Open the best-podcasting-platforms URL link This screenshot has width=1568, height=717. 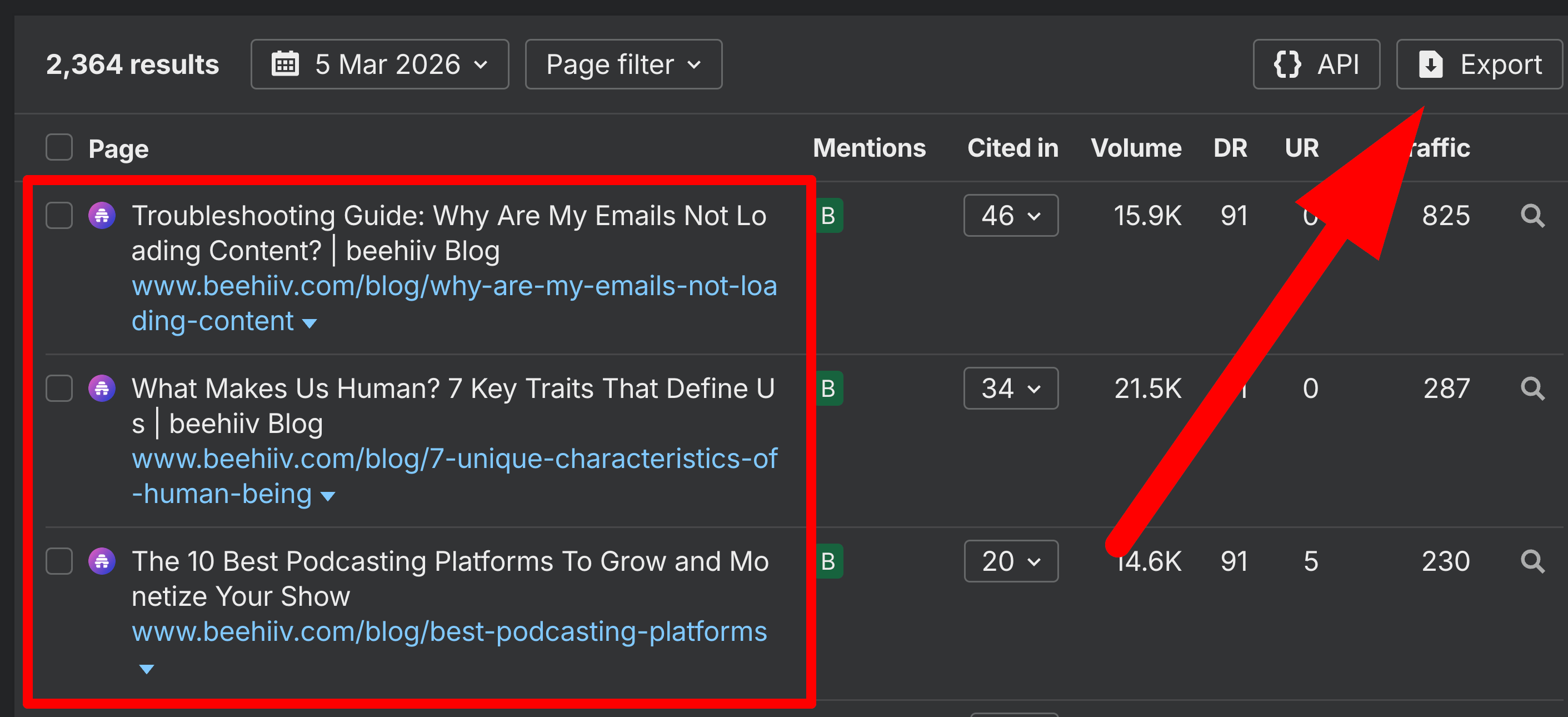pos(448,631)
